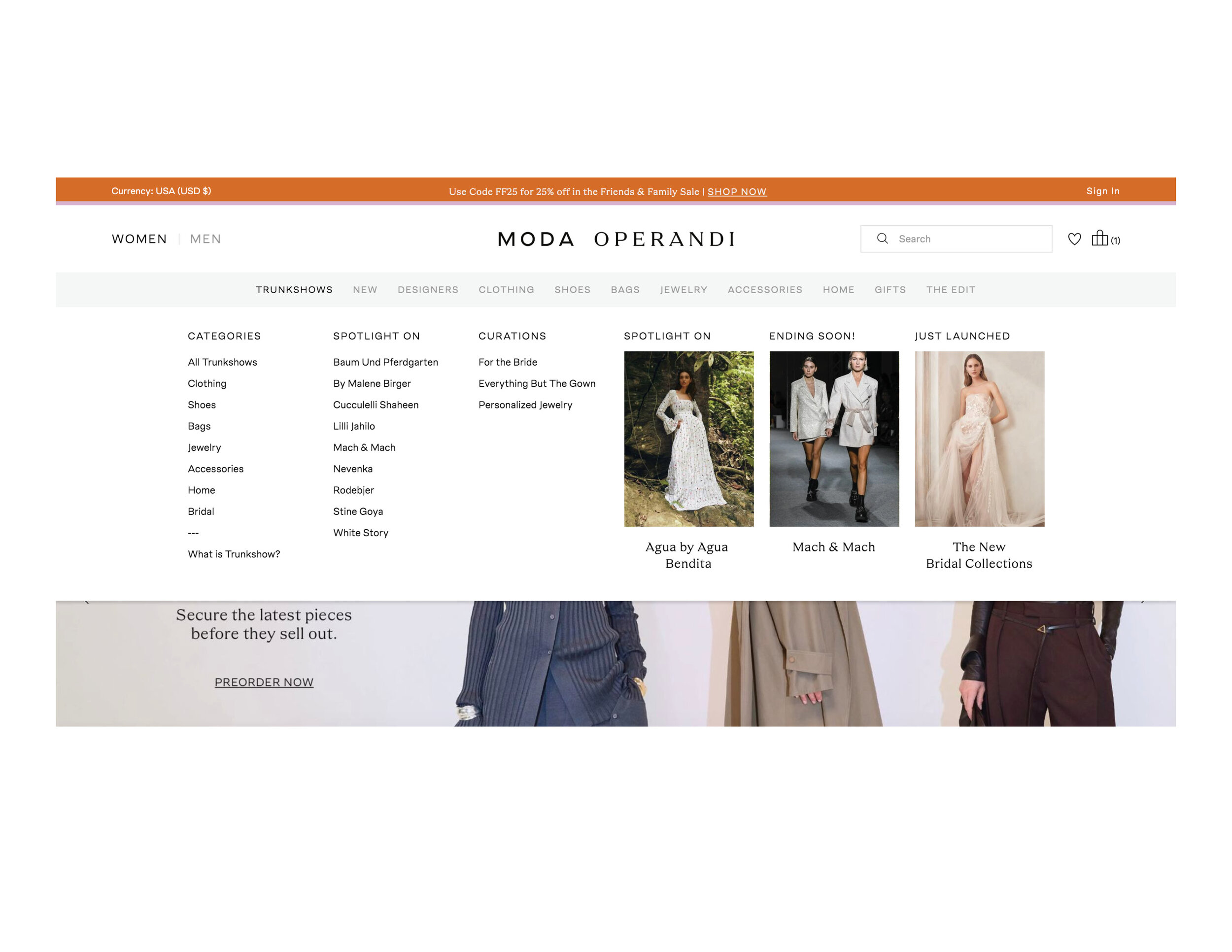Open Baum Und Pferdgarten designer

[x=385, y=362]
